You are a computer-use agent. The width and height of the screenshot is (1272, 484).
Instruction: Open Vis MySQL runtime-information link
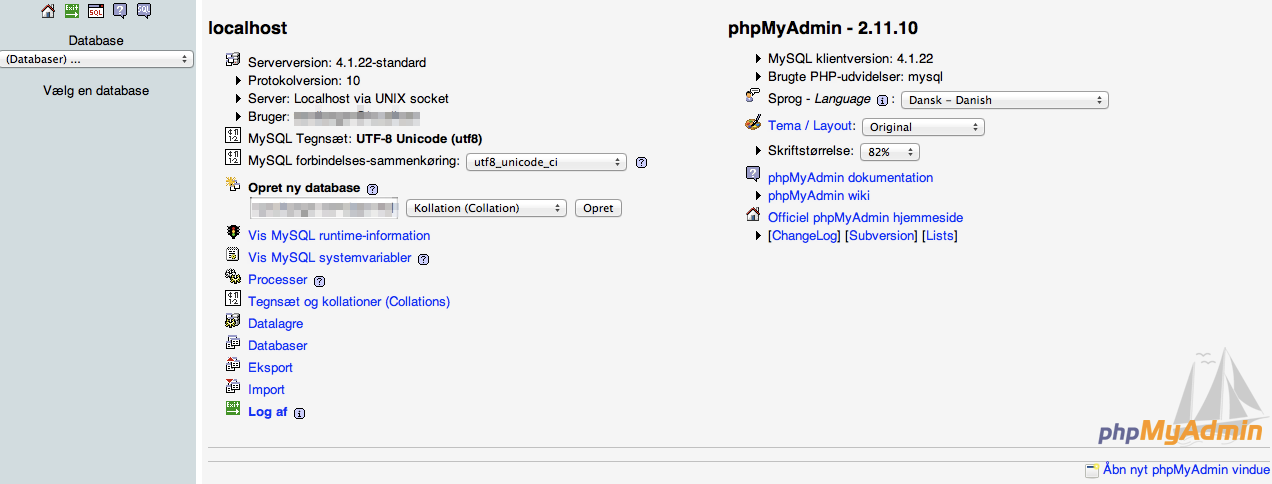(x=339, y=236)
